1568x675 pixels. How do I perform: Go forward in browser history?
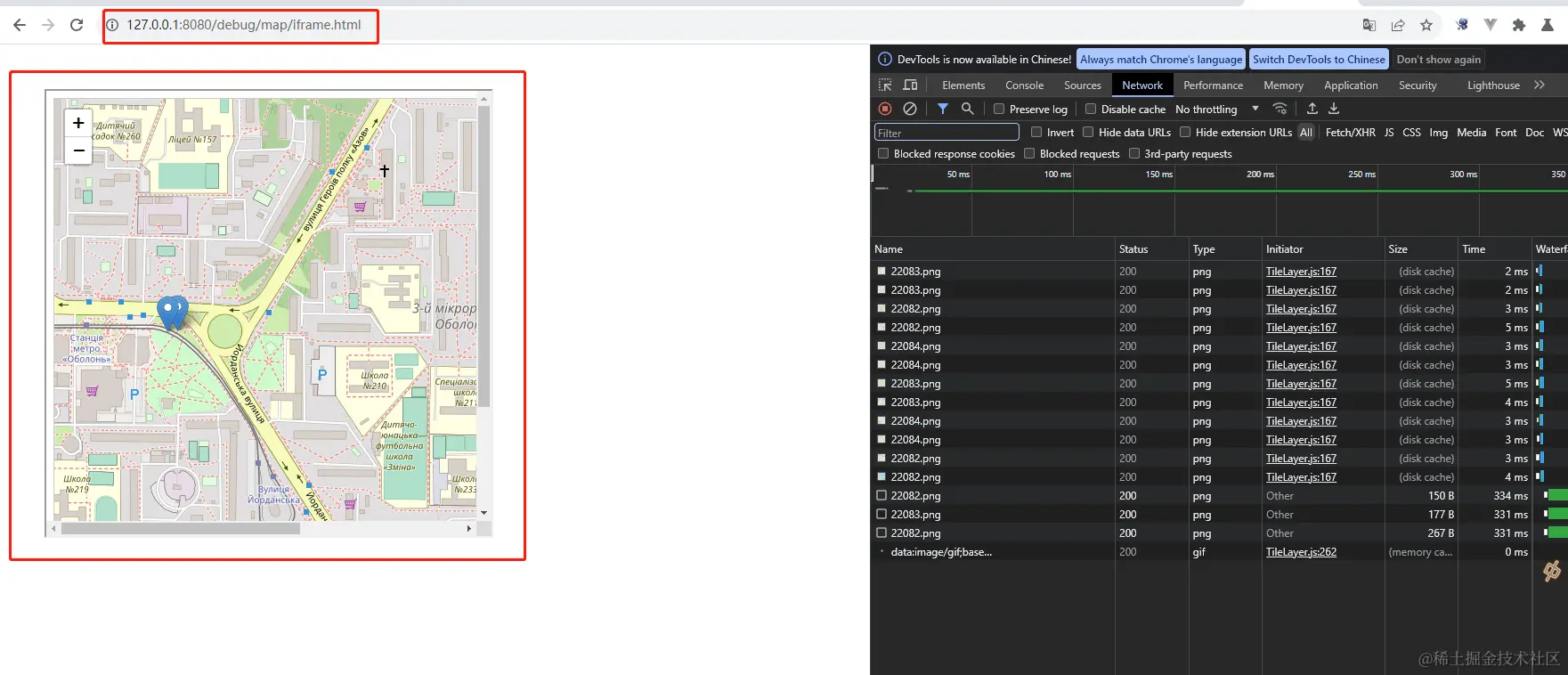pyautogui.click(x=48, y=25)
